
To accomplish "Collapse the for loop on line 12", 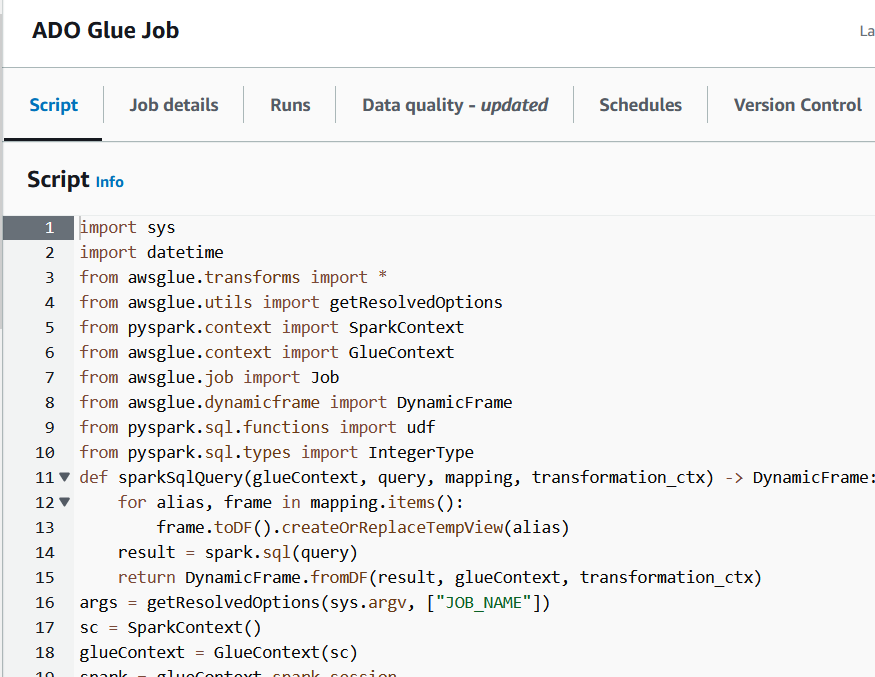I will coord(63,502).
